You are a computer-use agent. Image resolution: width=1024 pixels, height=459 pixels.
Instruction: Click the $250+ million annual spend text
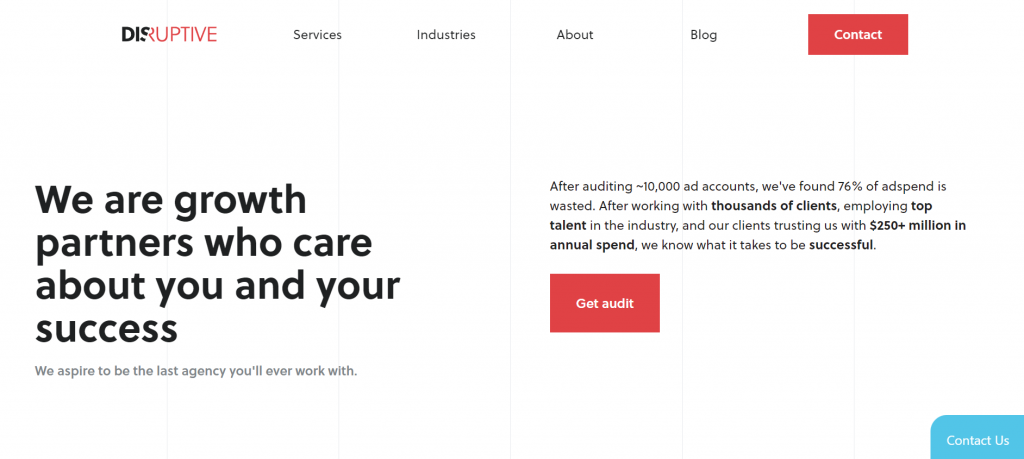758,236
